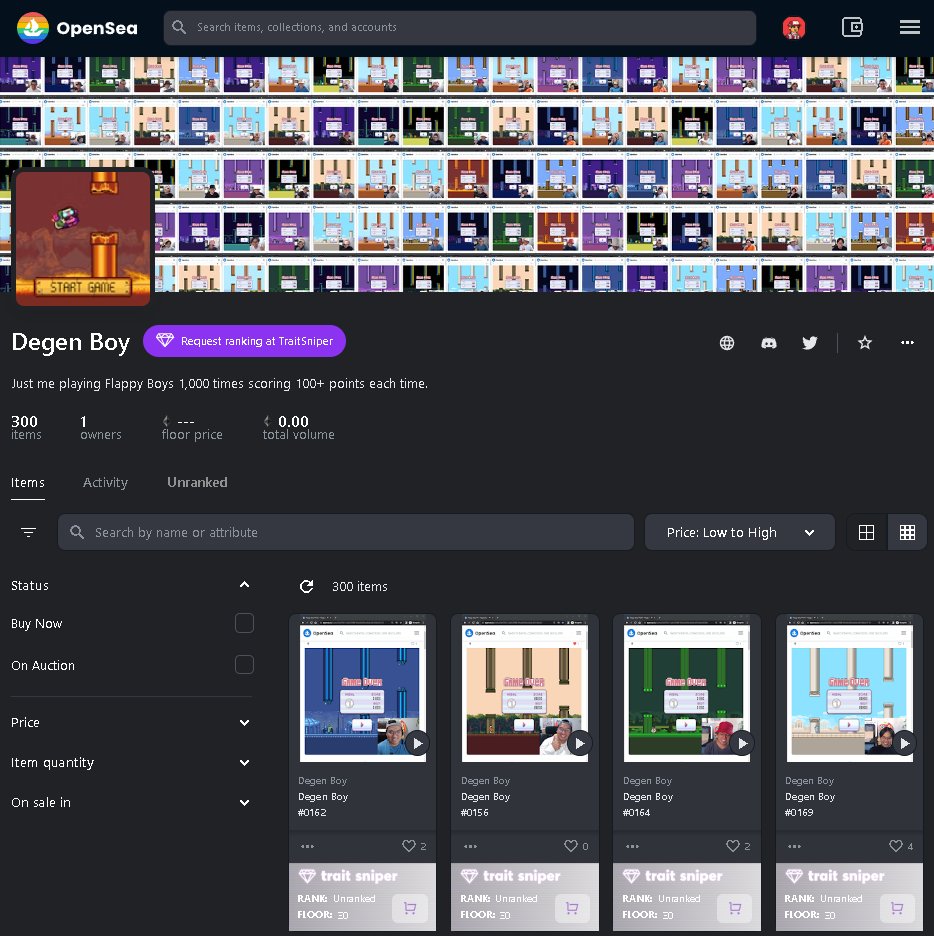Viewport: 934px width, 936px height.
Task: Add collection to watchlist star
Action: tap(864, 343)
